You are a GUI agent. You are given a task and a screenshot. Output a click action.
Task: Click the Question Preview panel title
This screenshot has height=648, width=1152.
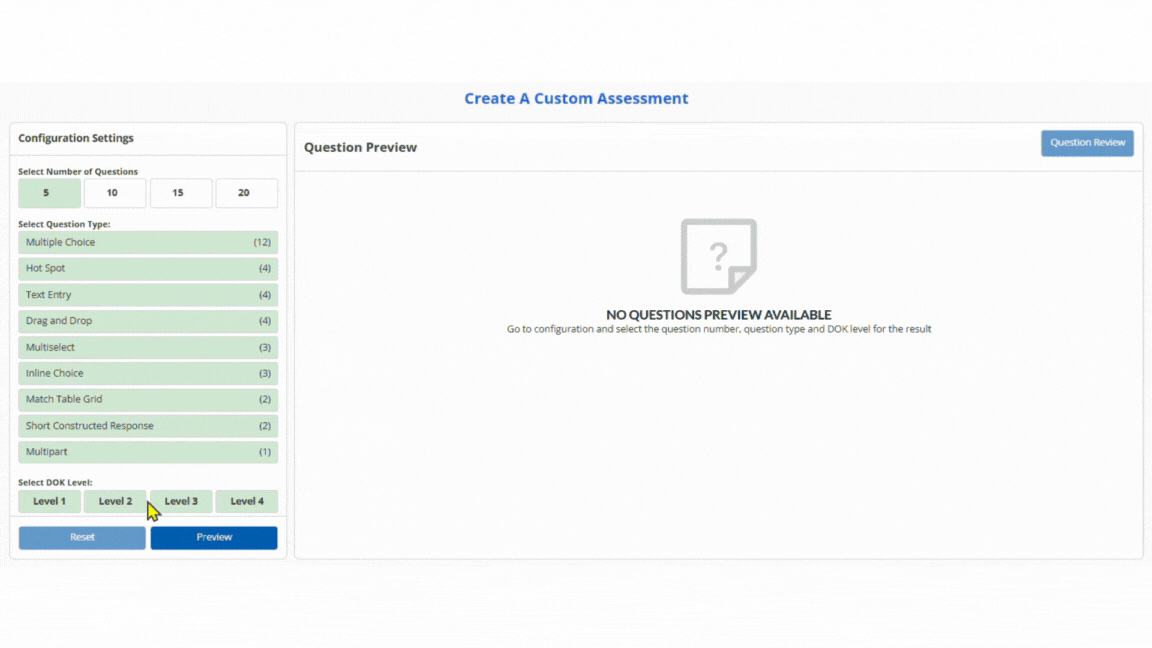[360, 148]
